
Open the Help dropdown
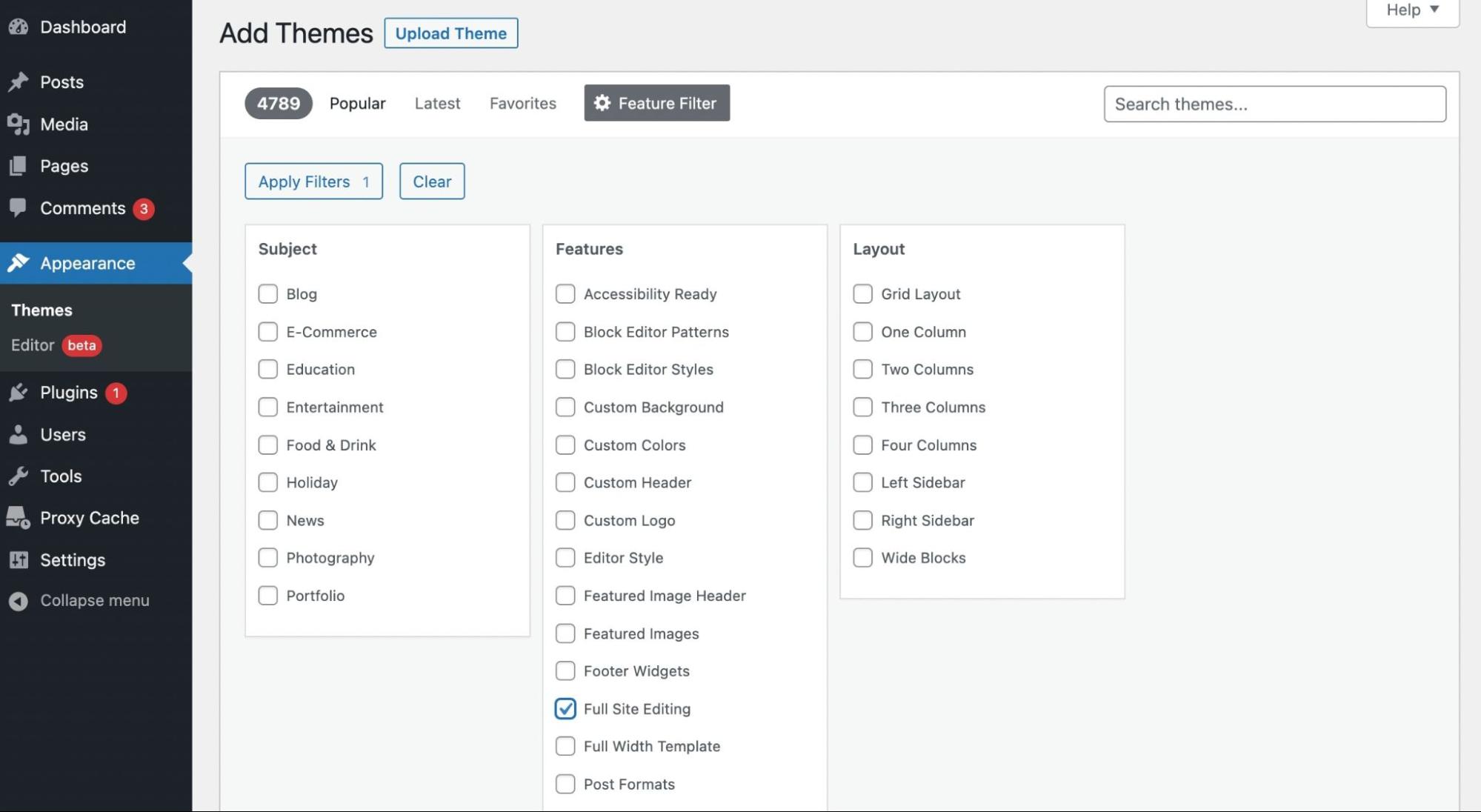click(x=1411, y=10)
